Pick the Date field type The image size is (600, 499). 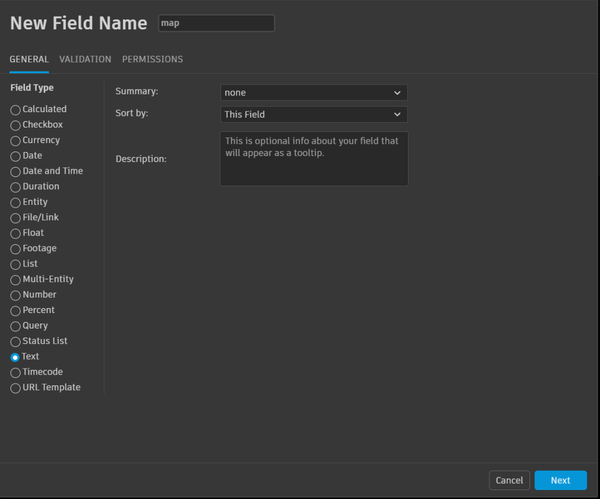[15, 156]
